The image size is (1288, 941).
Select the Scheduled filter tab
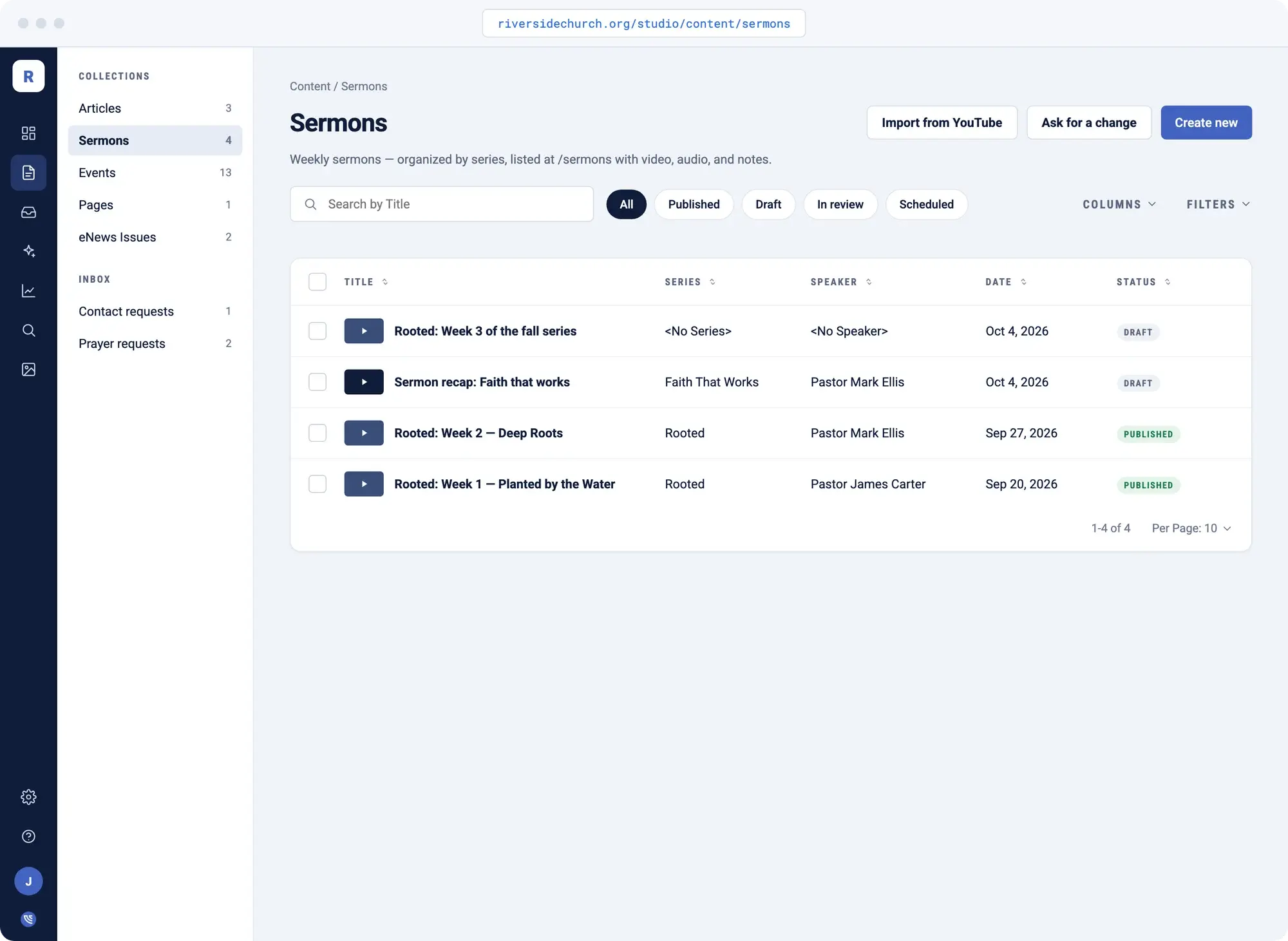(926, 204)
